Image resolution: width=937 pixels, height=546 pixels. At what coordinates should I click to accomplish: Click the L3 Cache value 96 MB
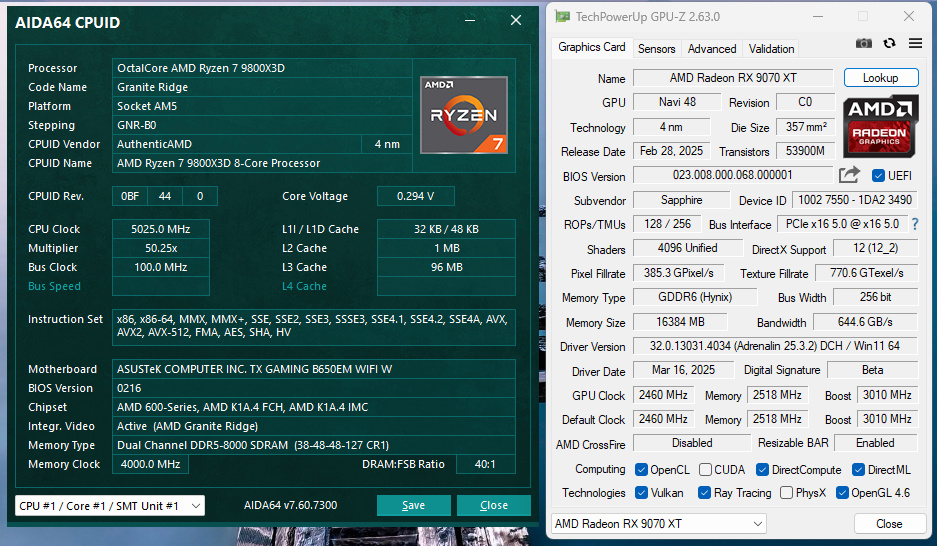click(446, 268)
